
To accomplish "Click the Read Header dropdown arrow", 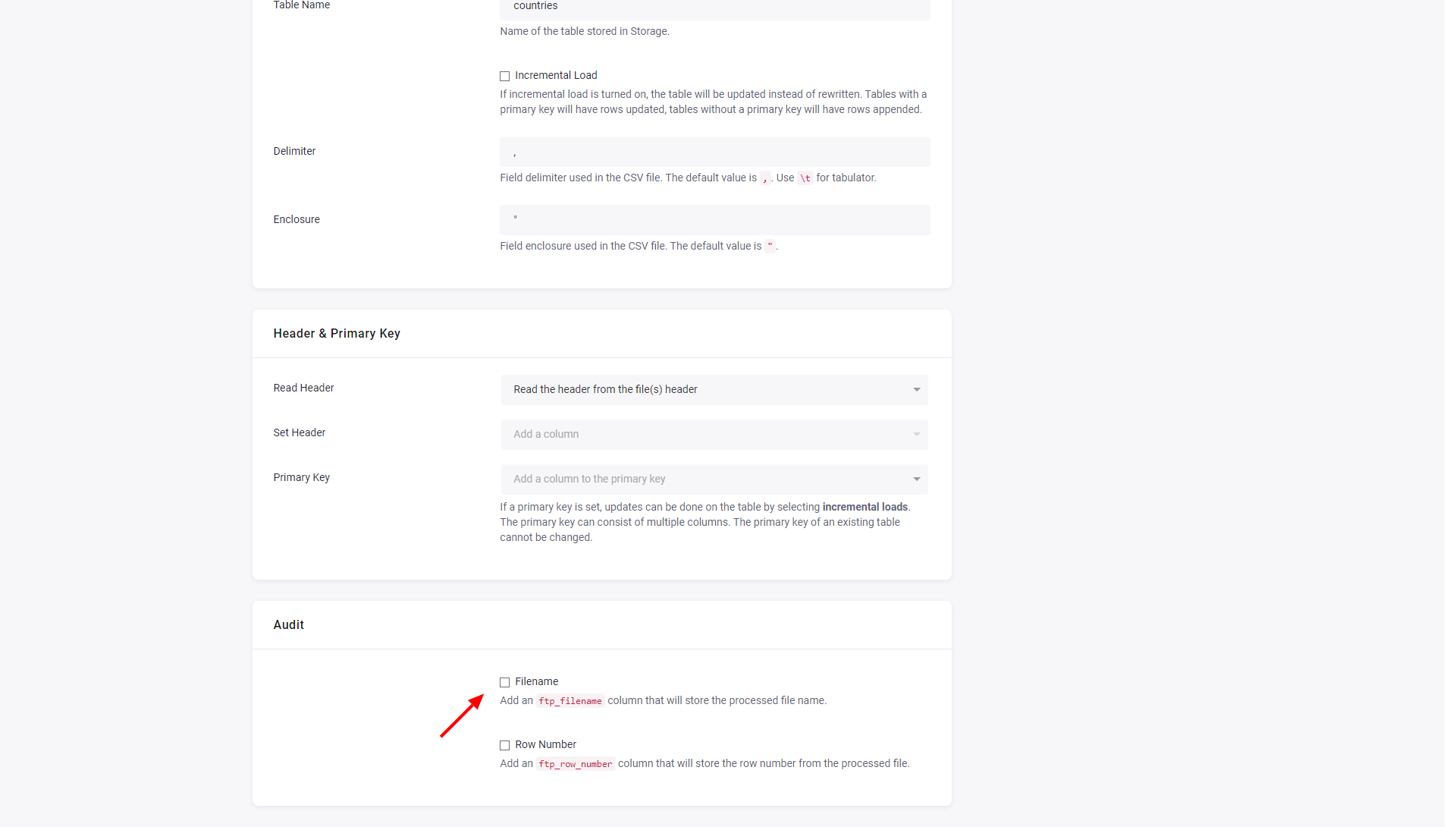I will [x=917, y=390].
